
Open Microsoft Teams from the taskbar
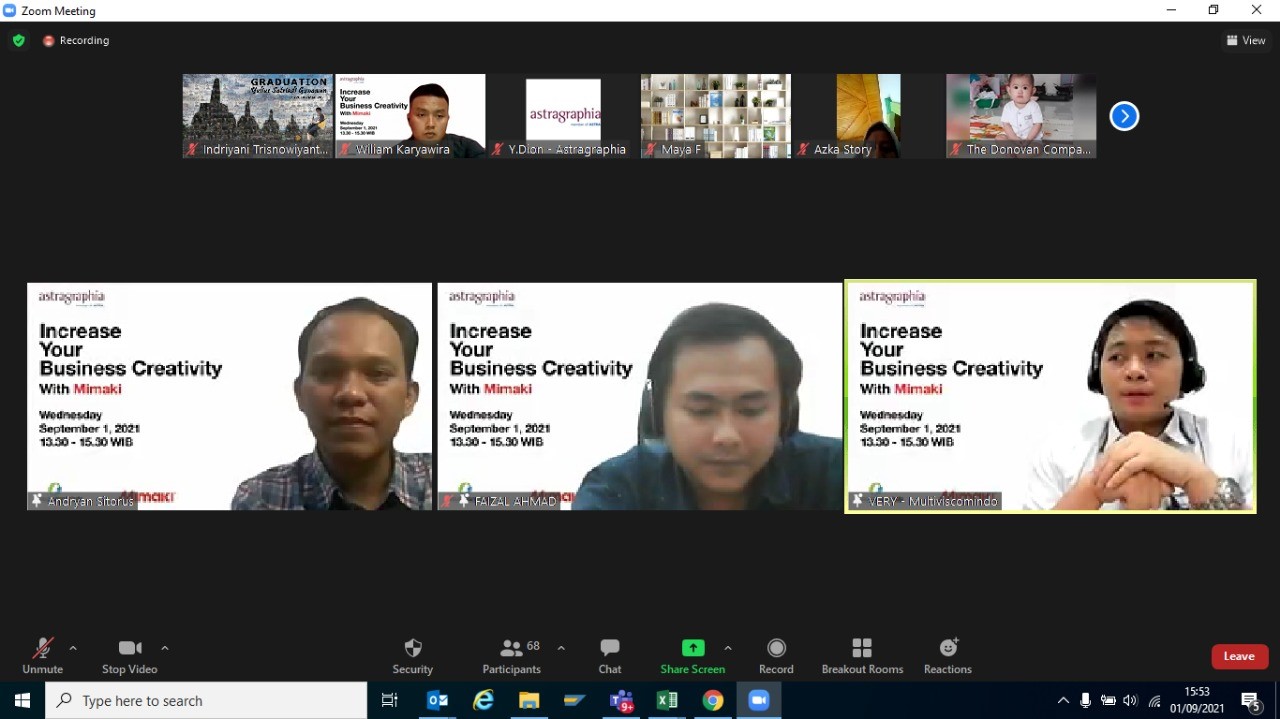[621, 700]
